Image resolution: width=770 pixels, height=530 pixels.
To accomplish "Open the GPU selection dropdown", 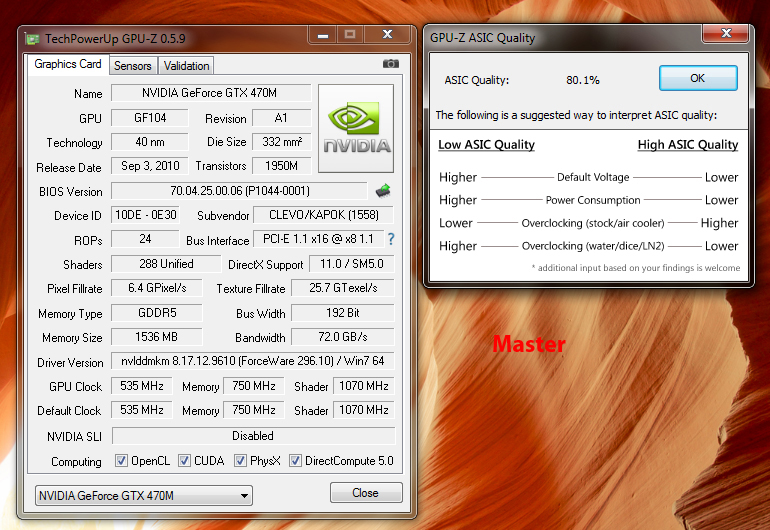I will tap(144, 496).
